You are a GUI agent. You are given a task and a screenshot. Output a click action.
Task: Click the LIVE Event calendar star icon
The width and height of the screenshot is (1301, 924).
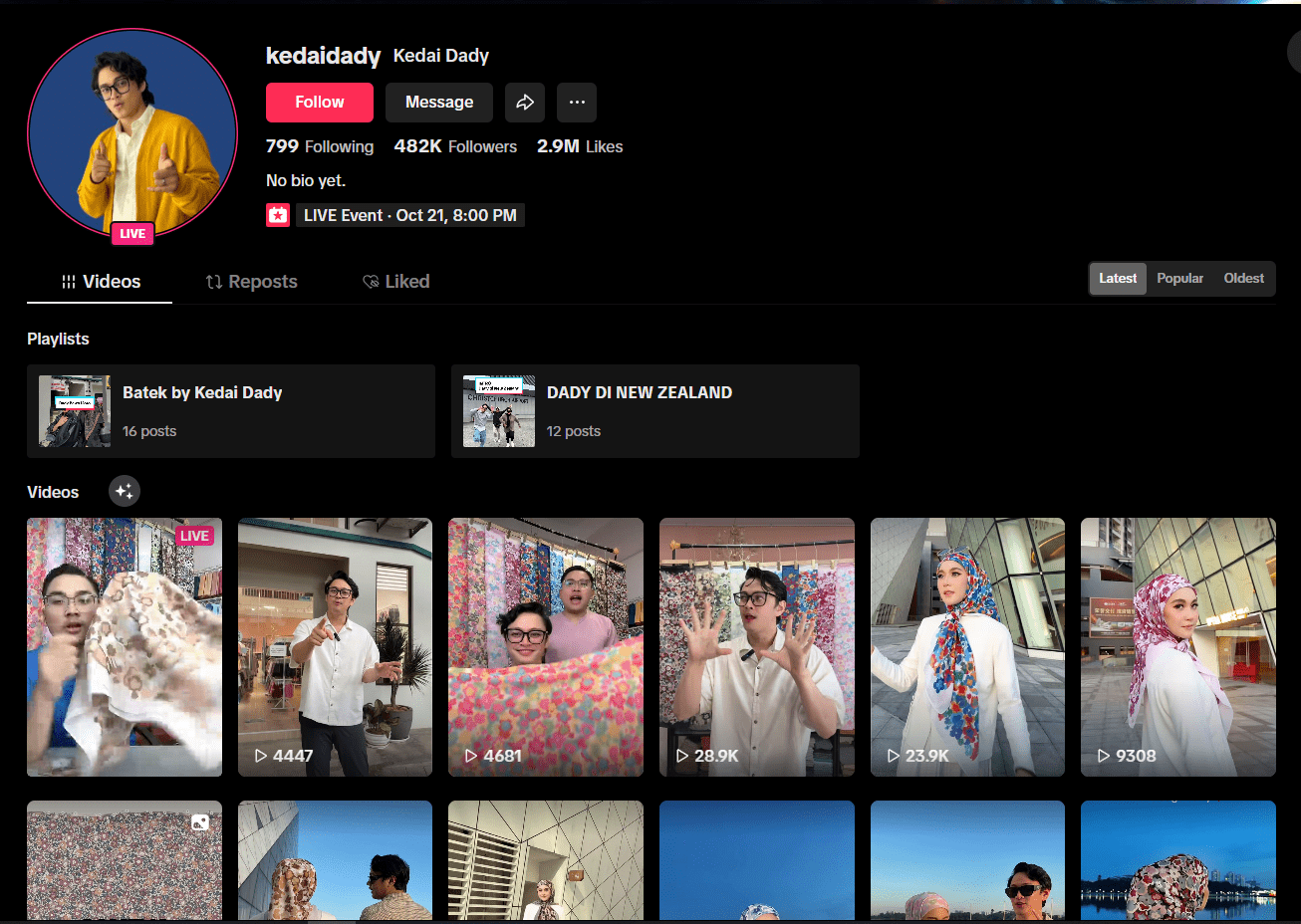pos(278,214)
